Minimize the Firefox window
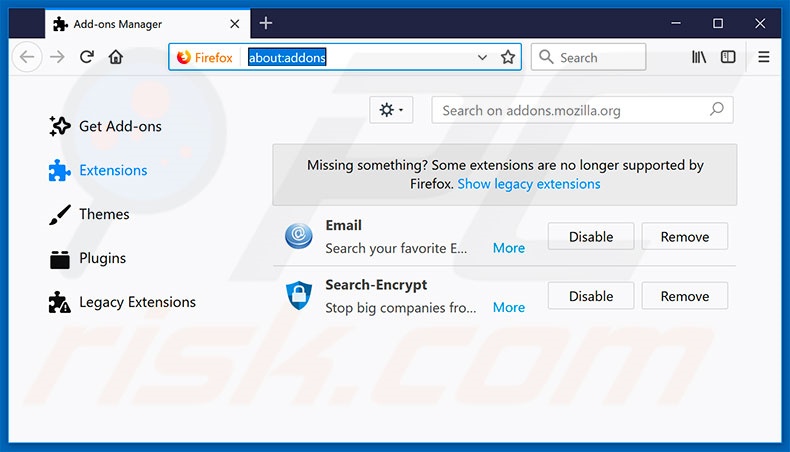 (x=676, y=23)
